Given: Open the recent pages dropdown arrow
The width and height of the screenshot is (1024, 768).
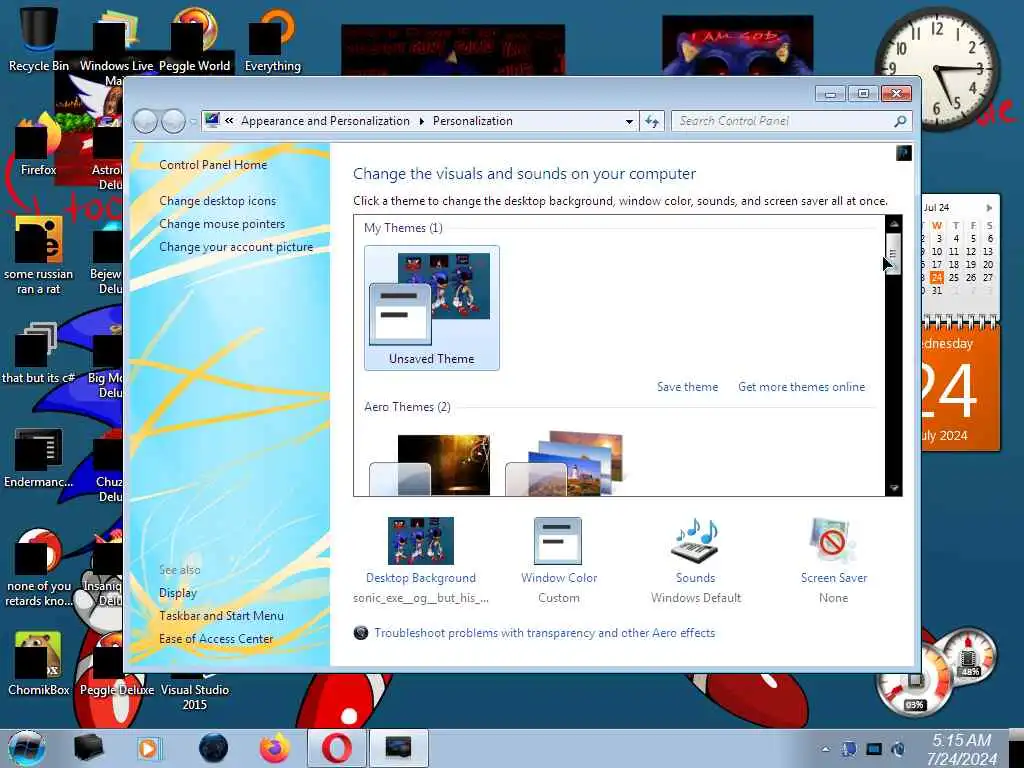Looking at the screenshot, I should pos(193,121).
